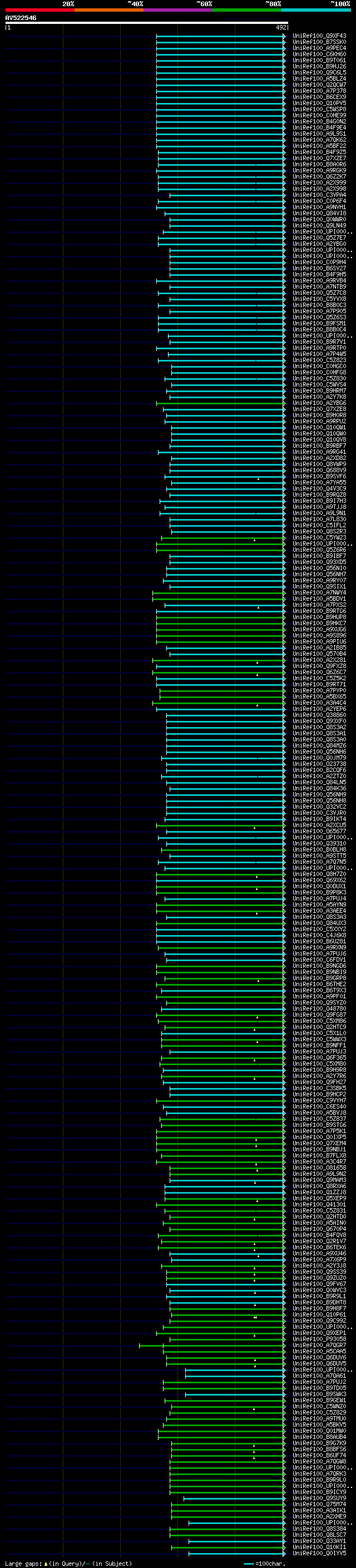The image size is (356, 1568).
Task: Select the UniRef100_Q10P61 label
Action: coord(319,1315)
